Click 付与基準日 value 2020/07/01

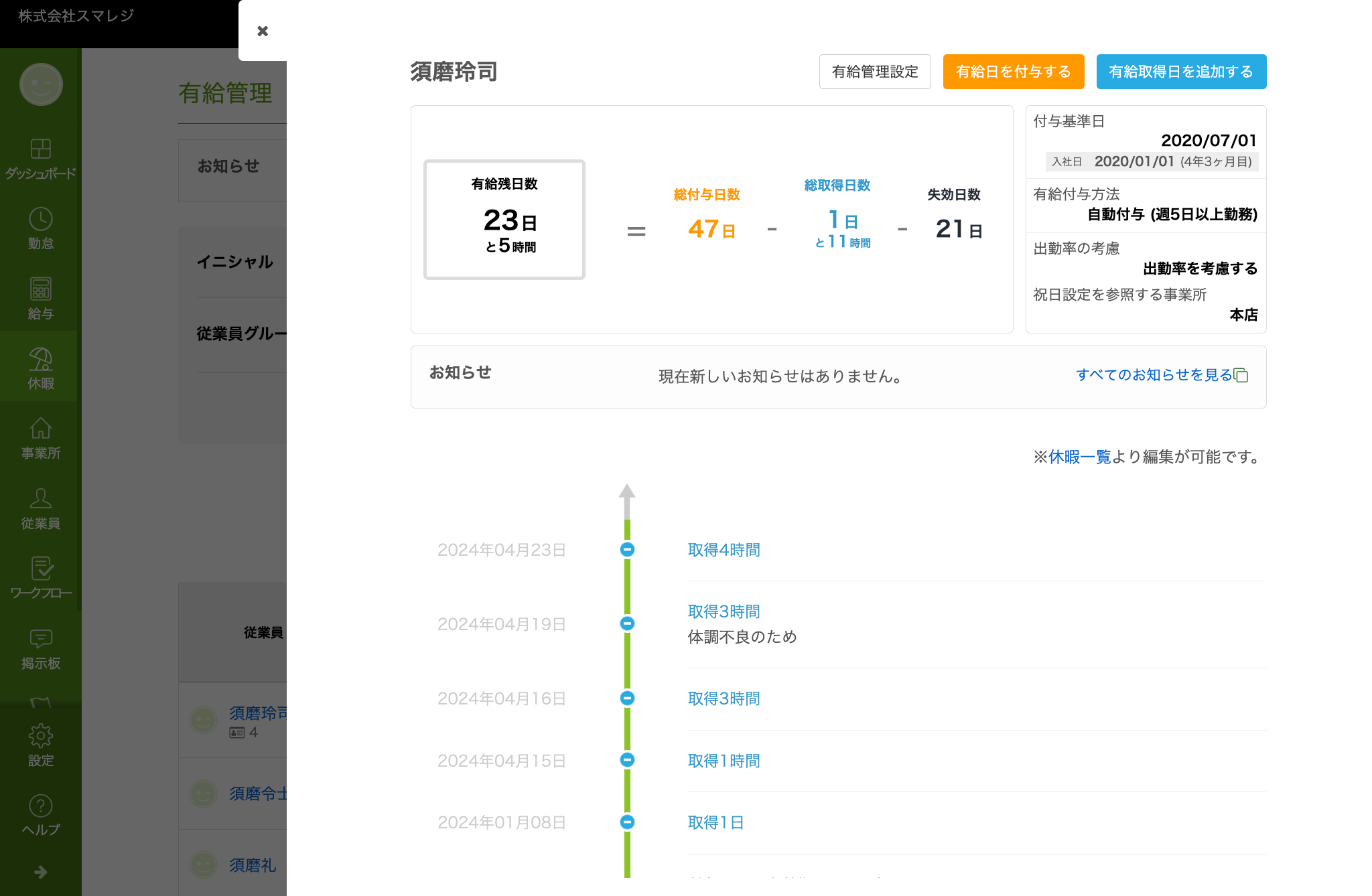point(1209,140)
